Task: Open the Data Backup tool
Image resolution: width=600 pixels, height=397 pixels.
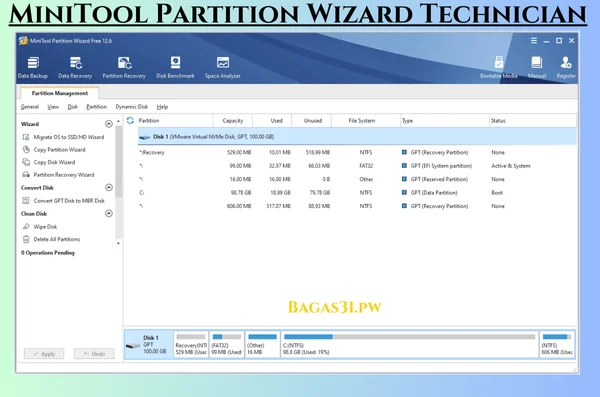Action: click(x=33, y=67)
